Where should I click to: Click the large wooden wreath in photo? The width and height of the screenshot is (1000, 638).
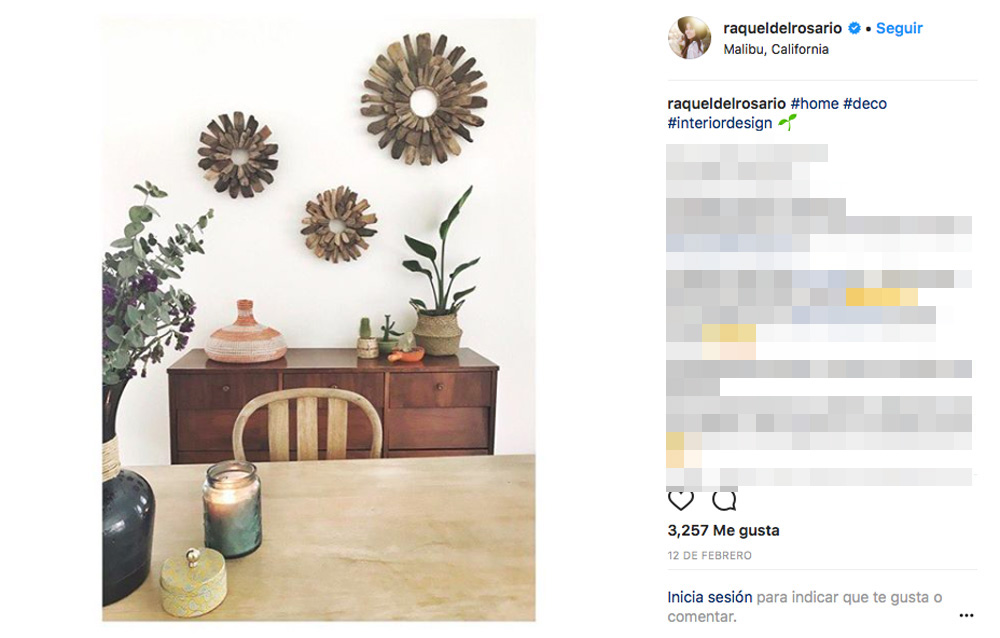423,100
